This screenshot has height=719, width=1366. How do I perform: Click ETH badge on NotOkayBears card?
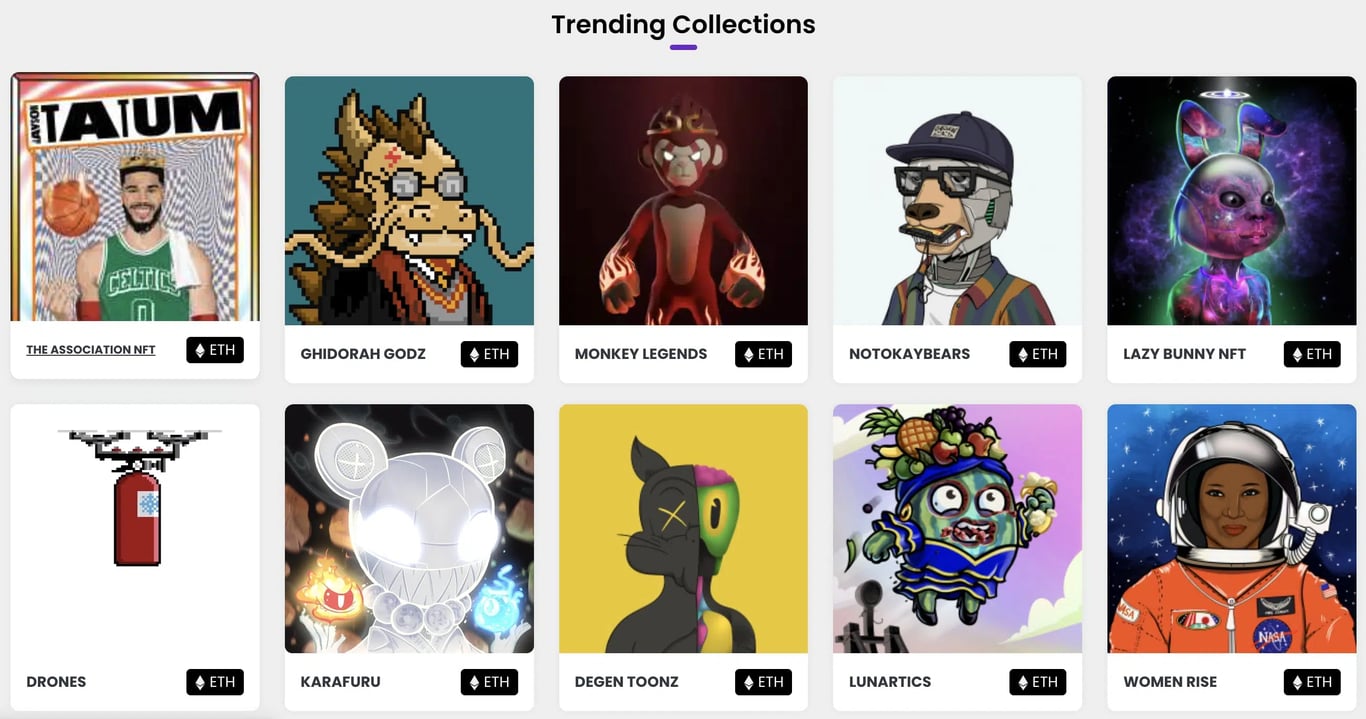pyautogui.click(x=1037, y=354)
